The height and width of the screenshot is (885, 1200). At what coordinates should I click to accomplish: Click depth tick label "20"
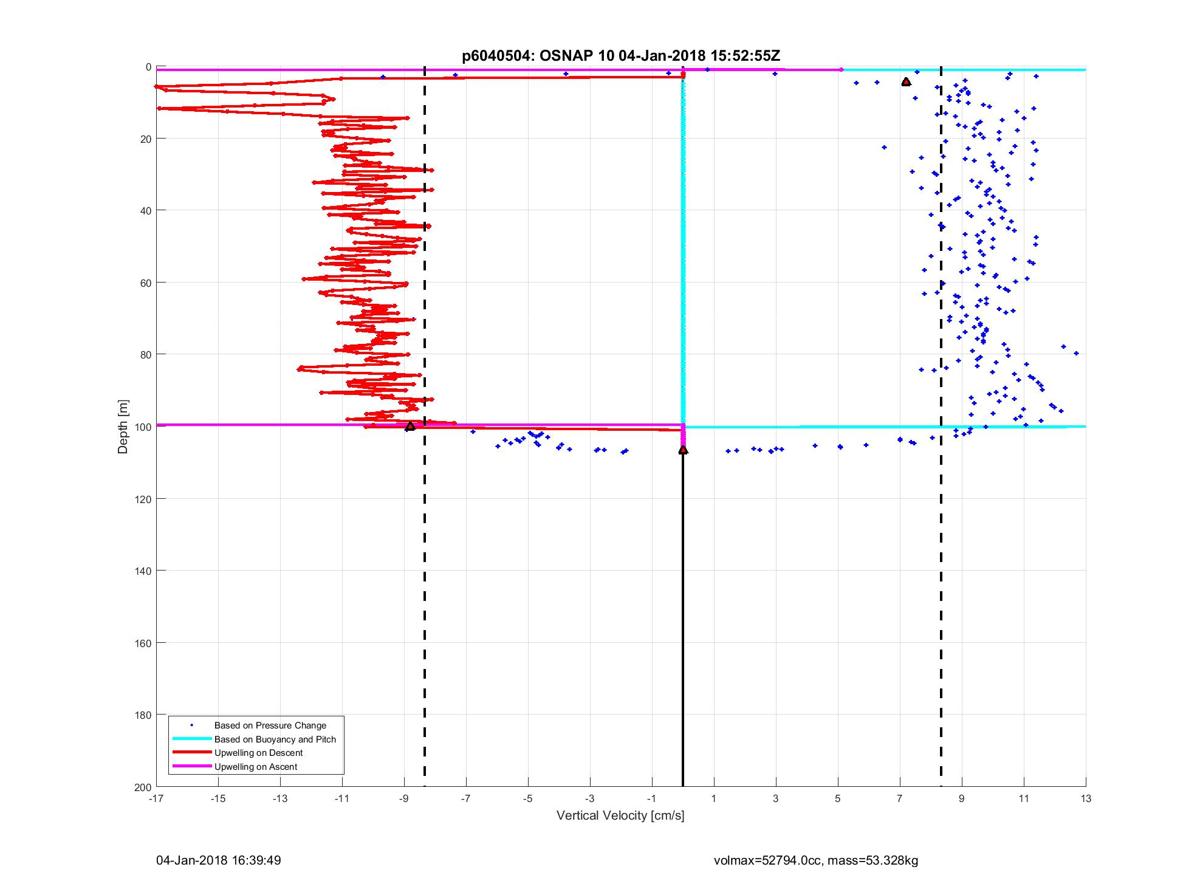(145, 139)
